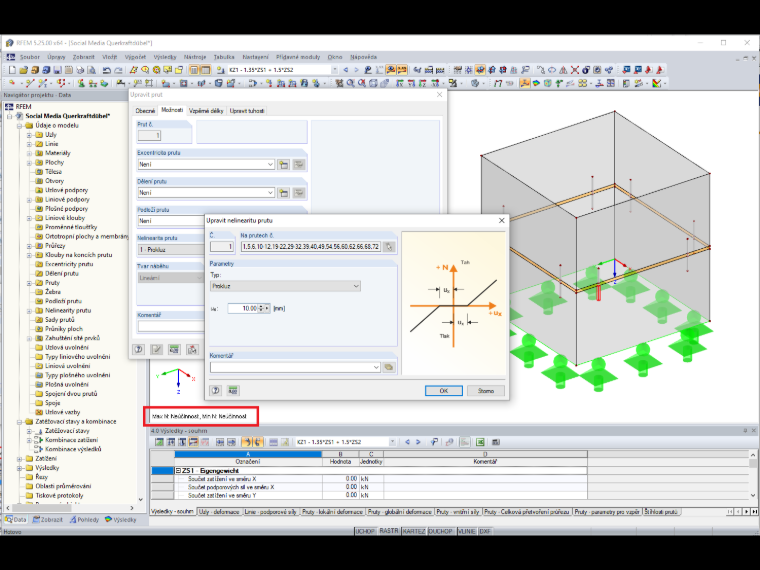
Task: Open Výsledky tab at navigator bottom
Action: [121, 520]
